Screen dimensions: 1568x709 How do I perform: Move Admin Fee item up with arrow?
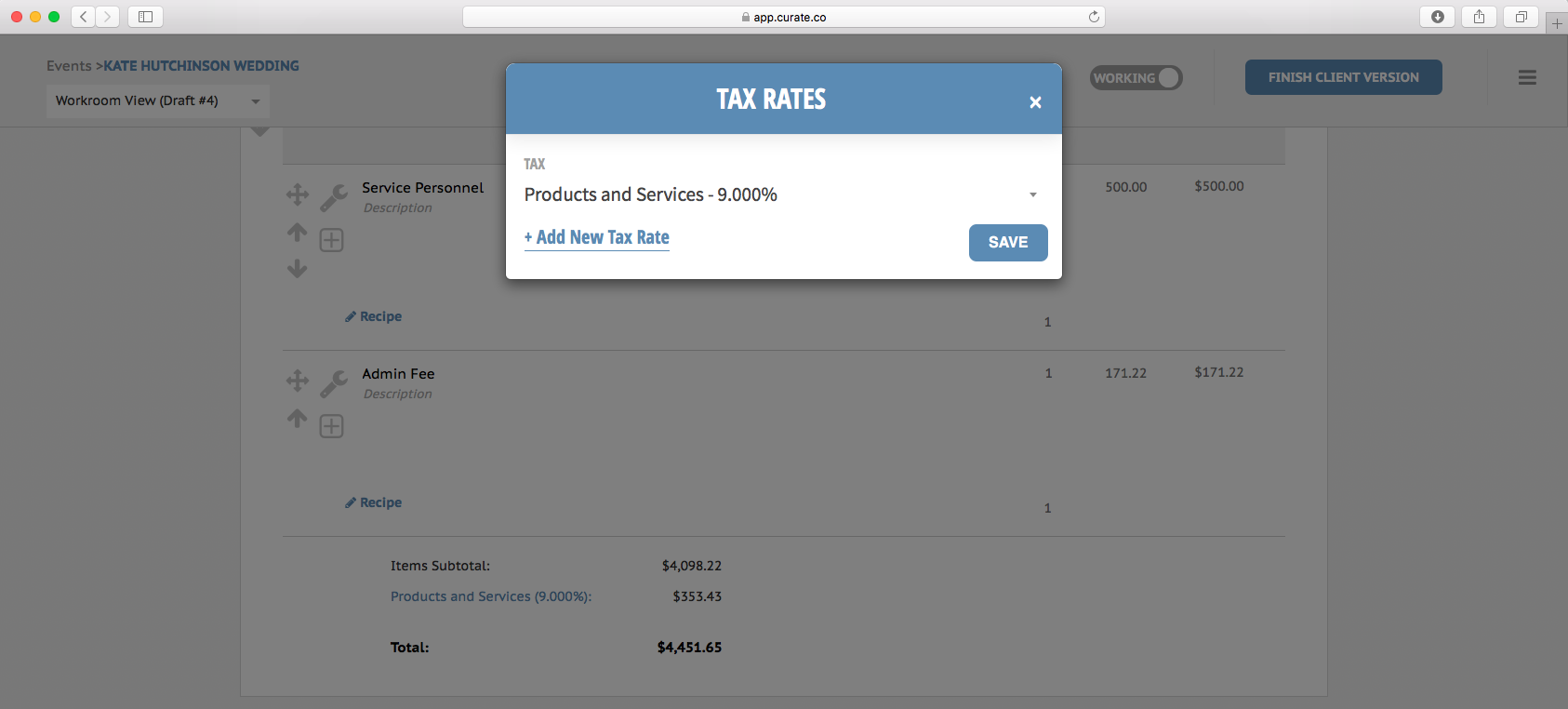click(x=297, y=418)
